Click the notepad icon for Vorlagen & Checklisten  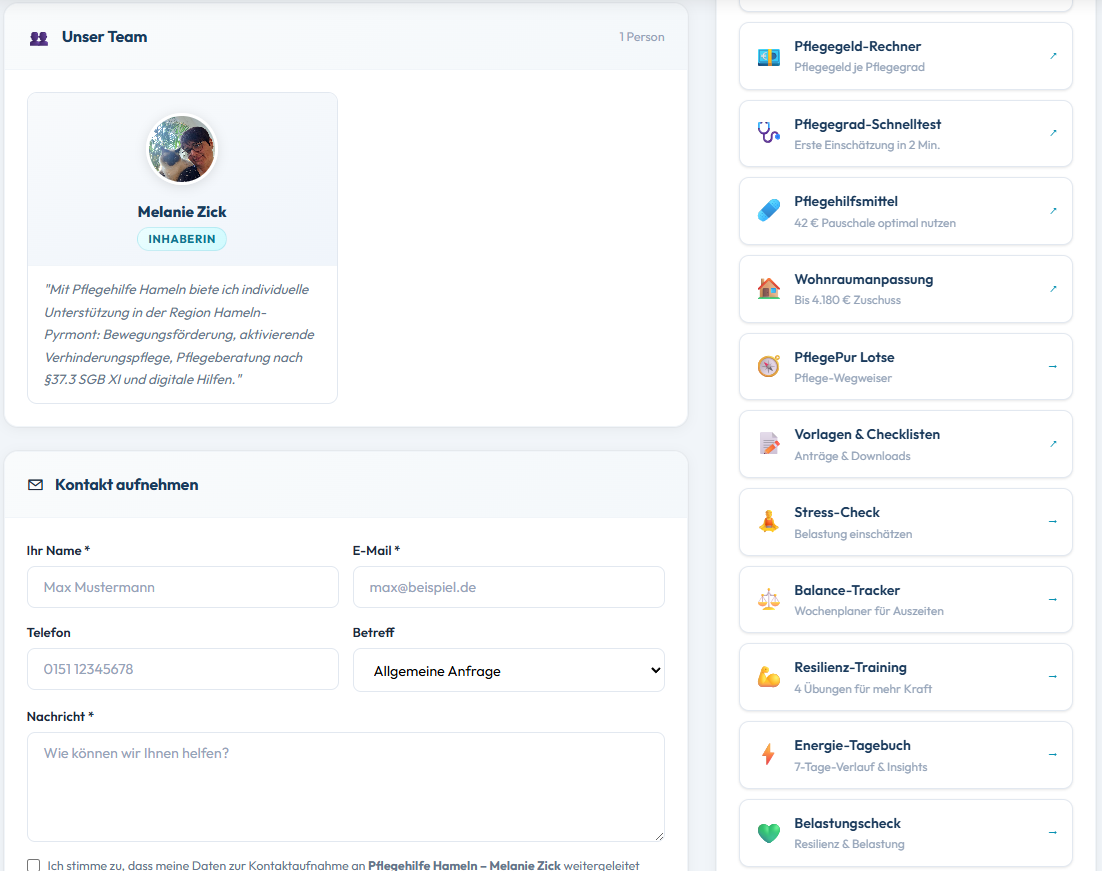pyautogui.click(x=768, y=444)
